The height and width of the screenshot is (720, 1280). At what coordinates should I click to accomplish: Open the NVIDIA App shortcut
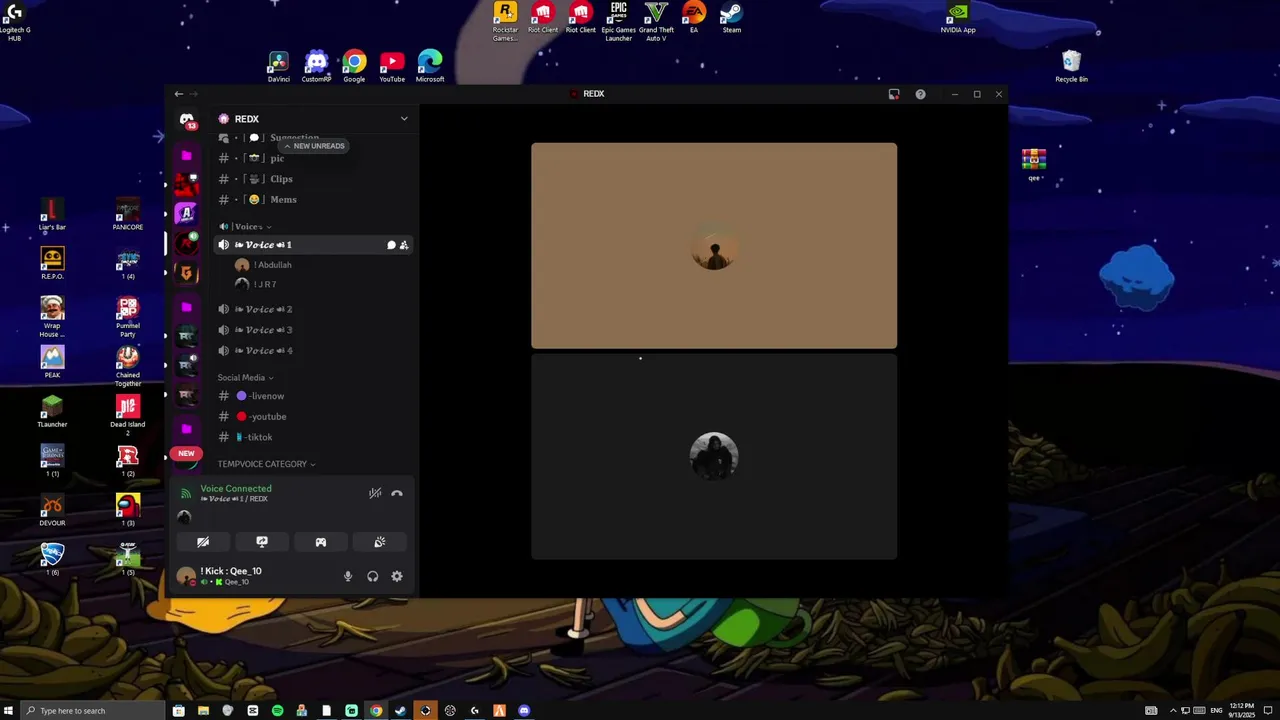coord(958,18)
